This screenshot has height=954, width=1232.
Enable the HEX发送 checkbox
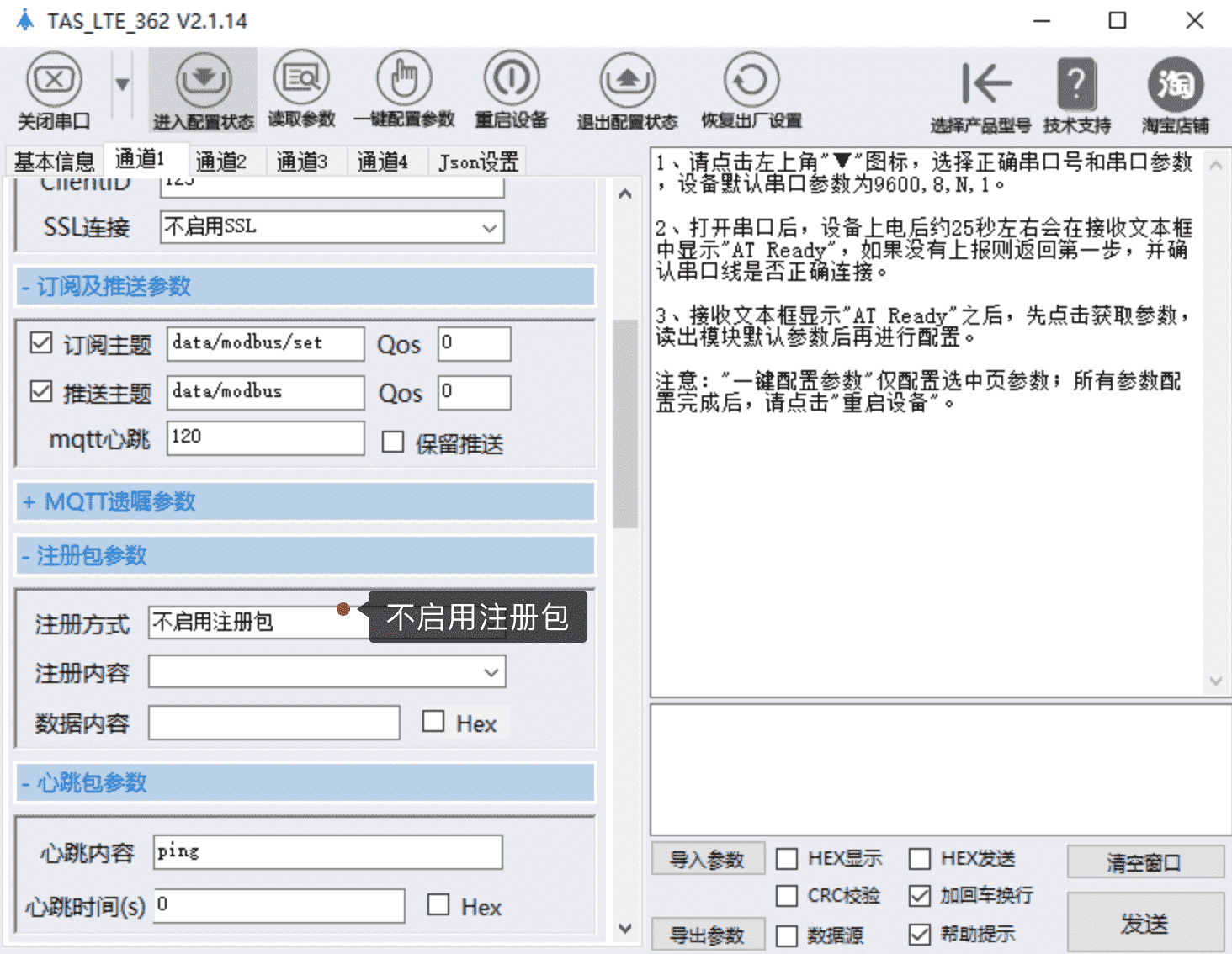[x=920, y=859]
